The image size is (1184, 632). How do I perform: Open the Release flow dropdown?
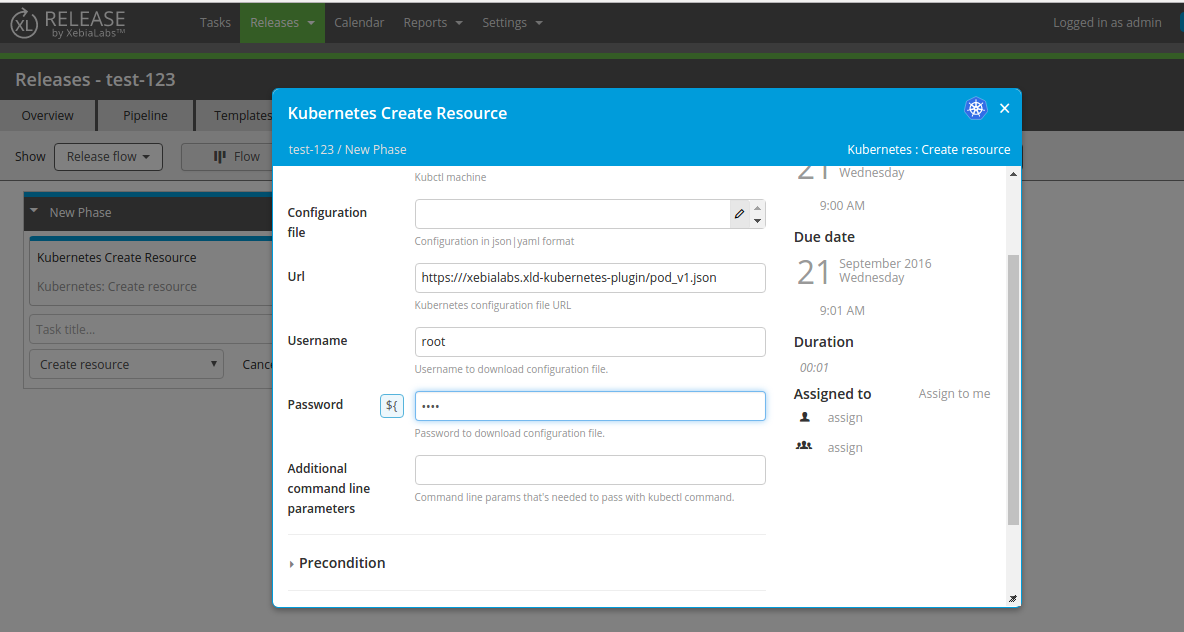(108, 157)
